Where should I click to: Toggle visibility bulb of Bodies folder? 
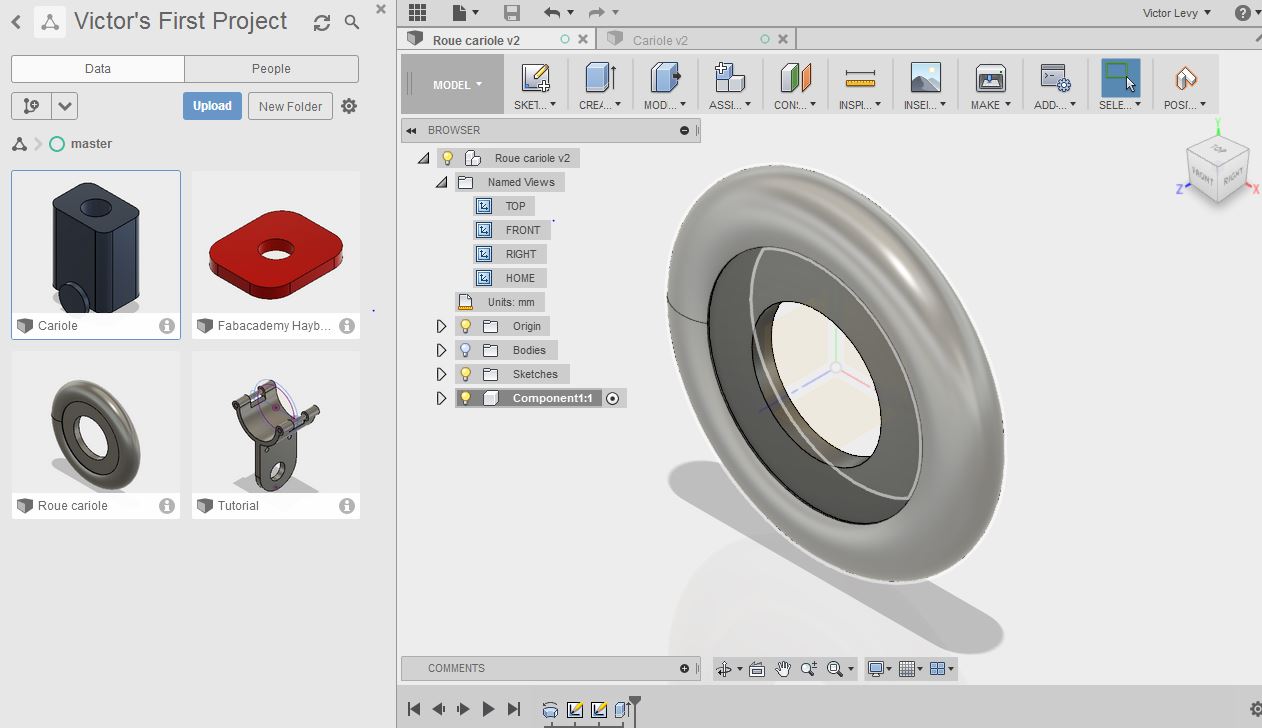click(x=465, y=350)
